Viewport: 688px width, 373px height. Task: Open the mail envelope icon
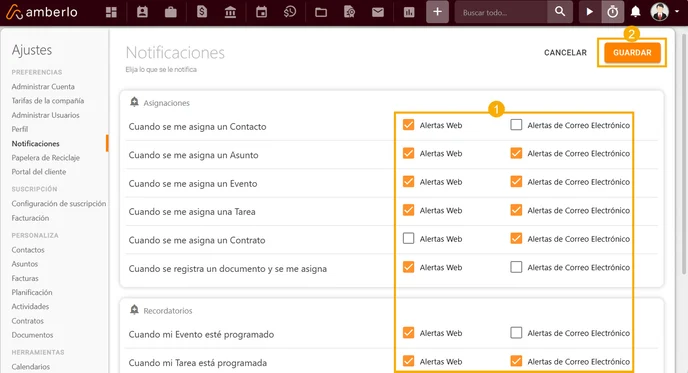coord(378,12)
